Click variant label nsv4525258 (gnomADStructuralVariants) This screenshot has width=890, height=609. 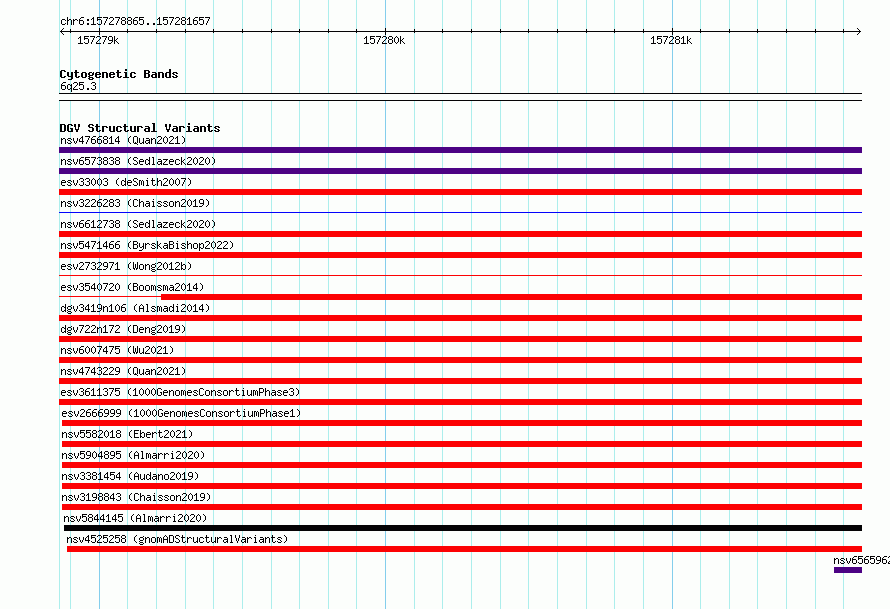[x=177, y=539]
